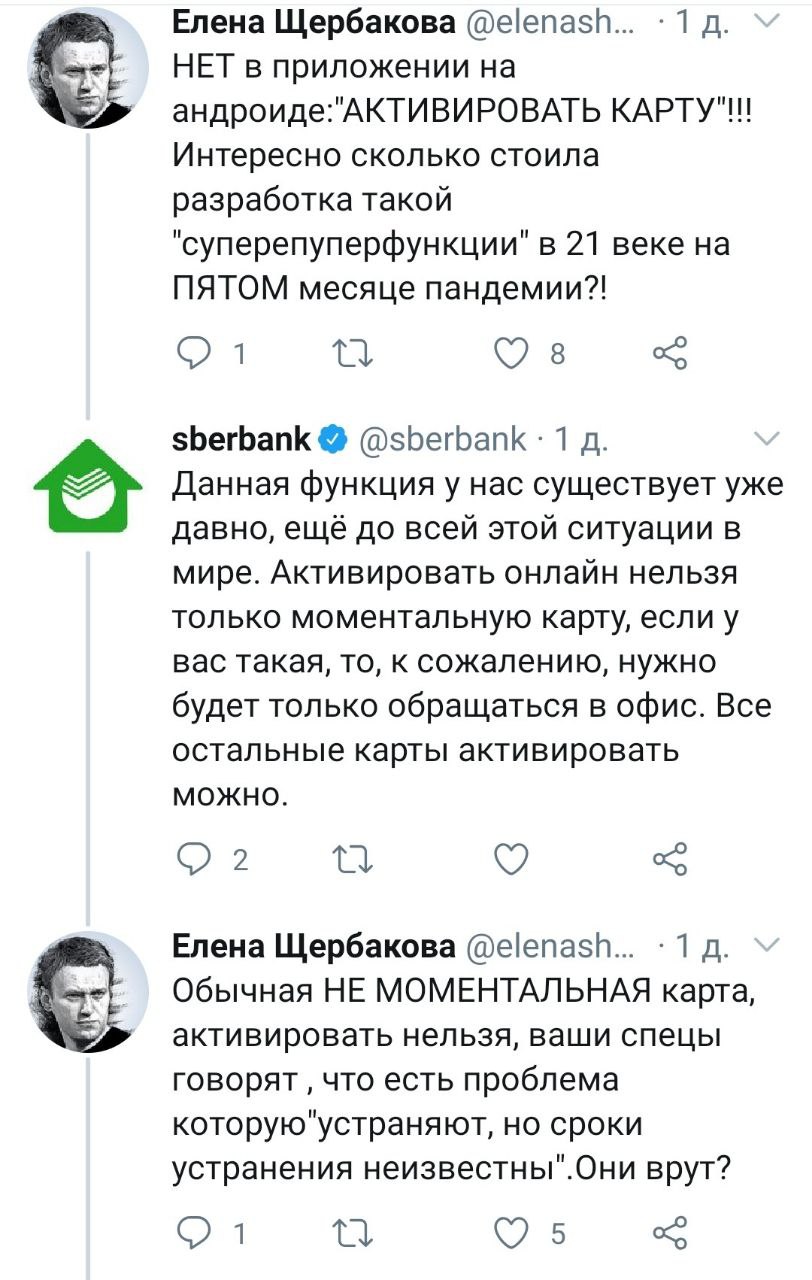The width and height of the screenshot is (812, 1280).
Task: Open the @sberbank profile handle
Action: coord(441,440)
